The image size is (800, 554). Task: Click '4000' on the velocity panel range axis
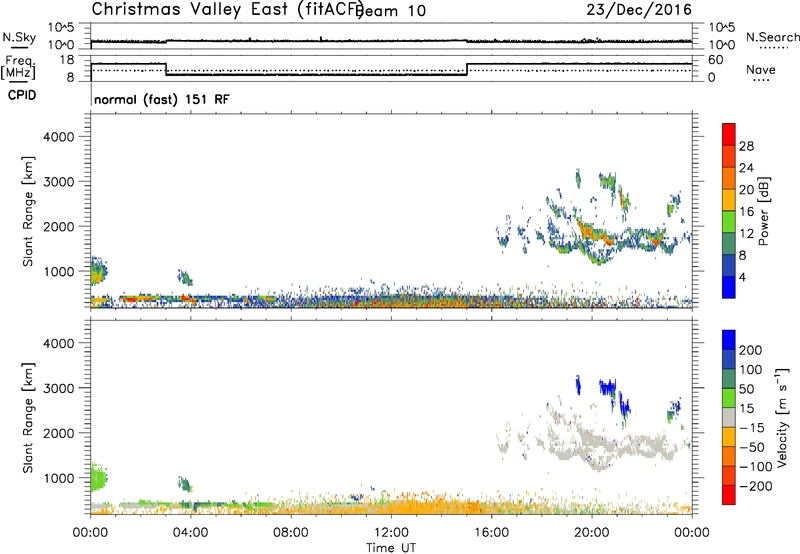pyautogui.click(x=59, y=343)
